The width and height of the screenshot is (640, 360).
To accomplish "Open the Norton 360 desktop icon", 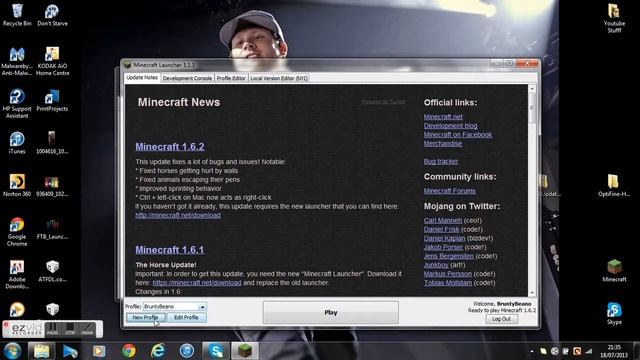I will pyautogui.click(x=17, y=186).
